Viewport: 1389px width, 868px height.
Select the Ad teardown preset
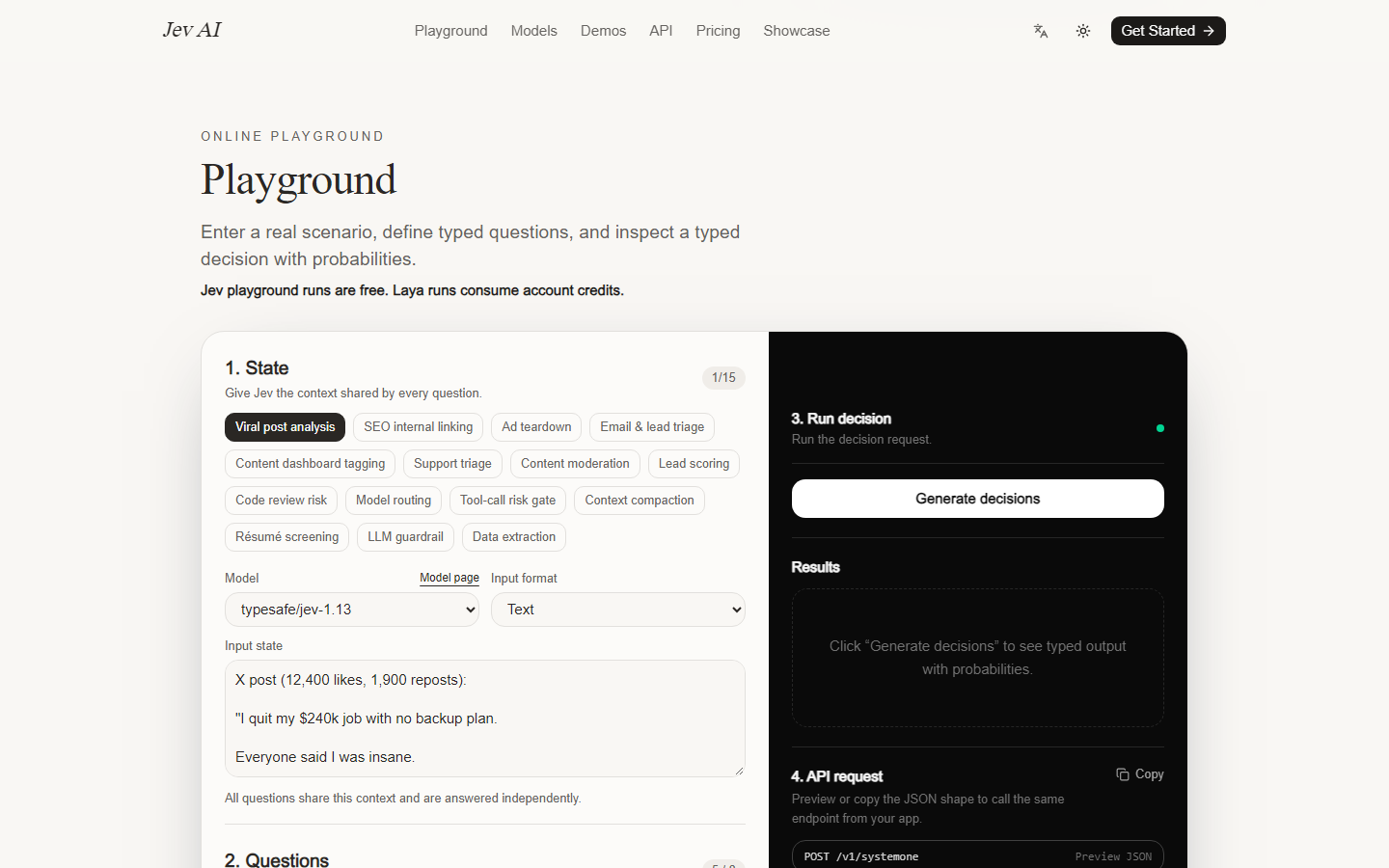click(x=536, y=427)
